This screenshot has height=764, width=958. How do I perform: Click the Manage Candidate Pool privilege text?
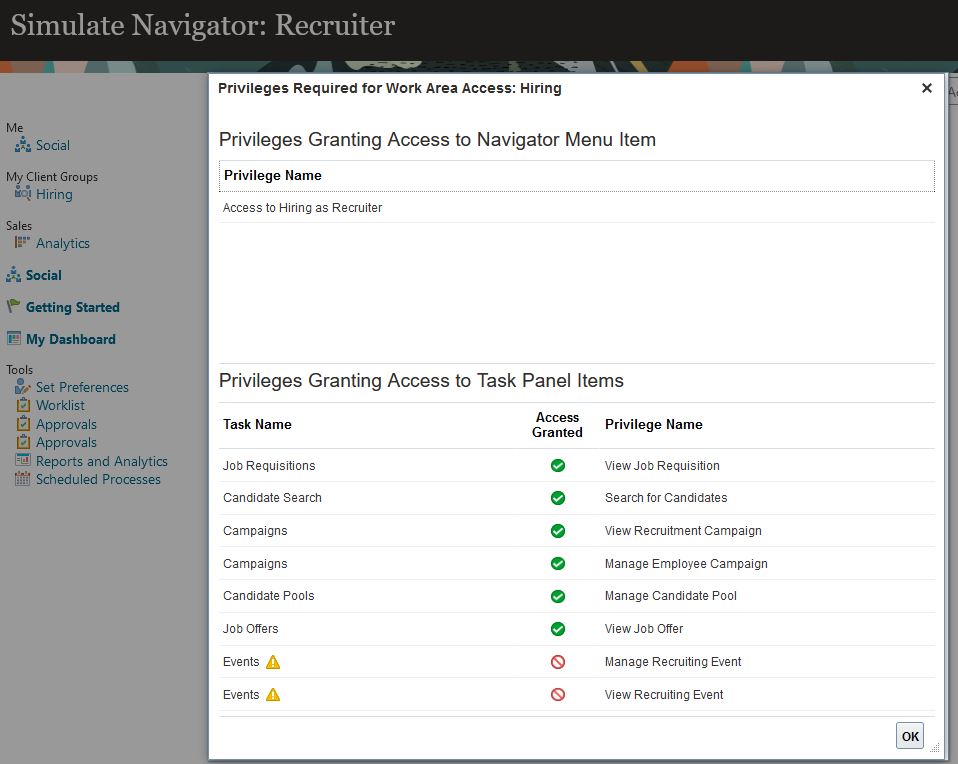[x=671, y=596]
